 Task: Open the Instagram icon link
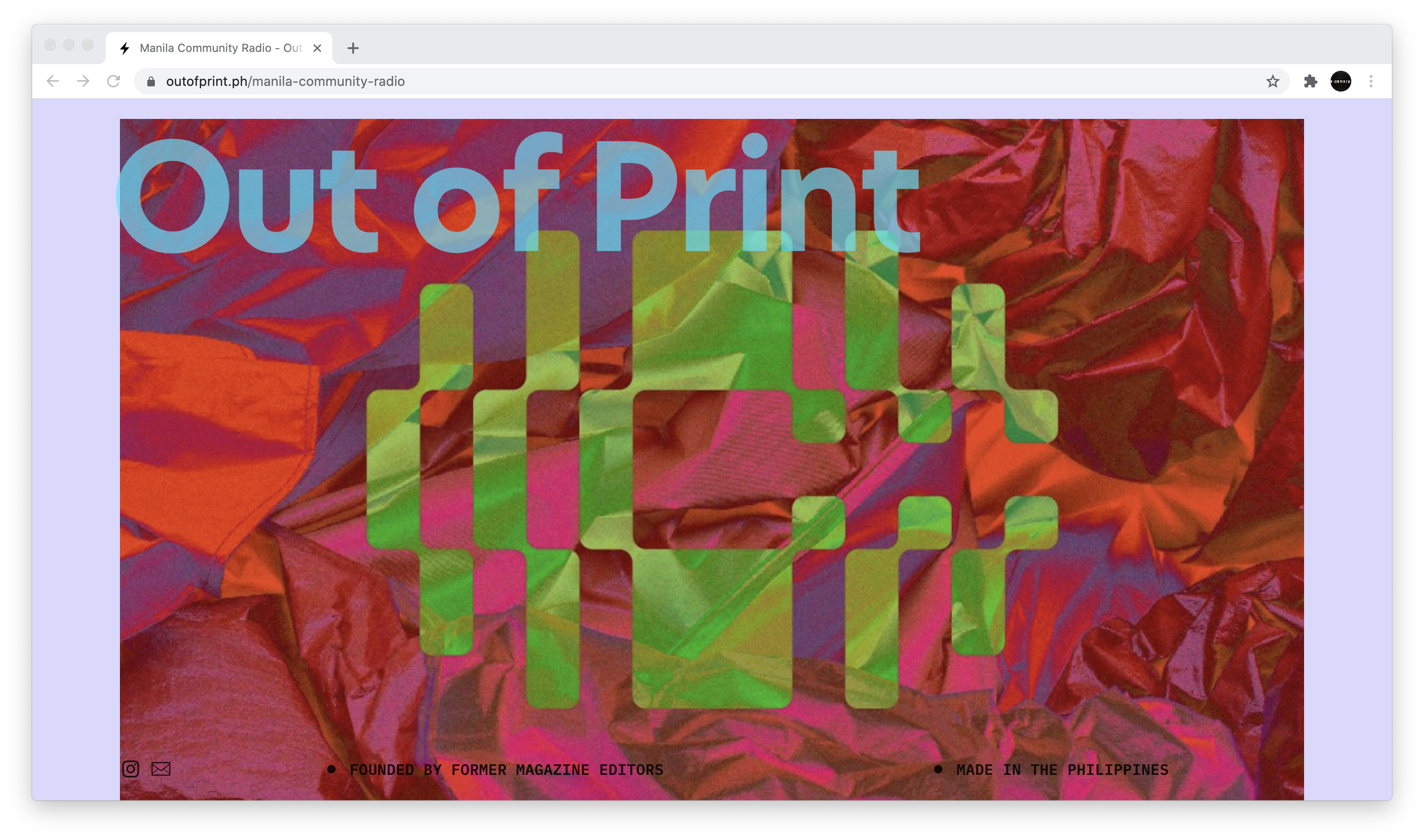(130, 769)
